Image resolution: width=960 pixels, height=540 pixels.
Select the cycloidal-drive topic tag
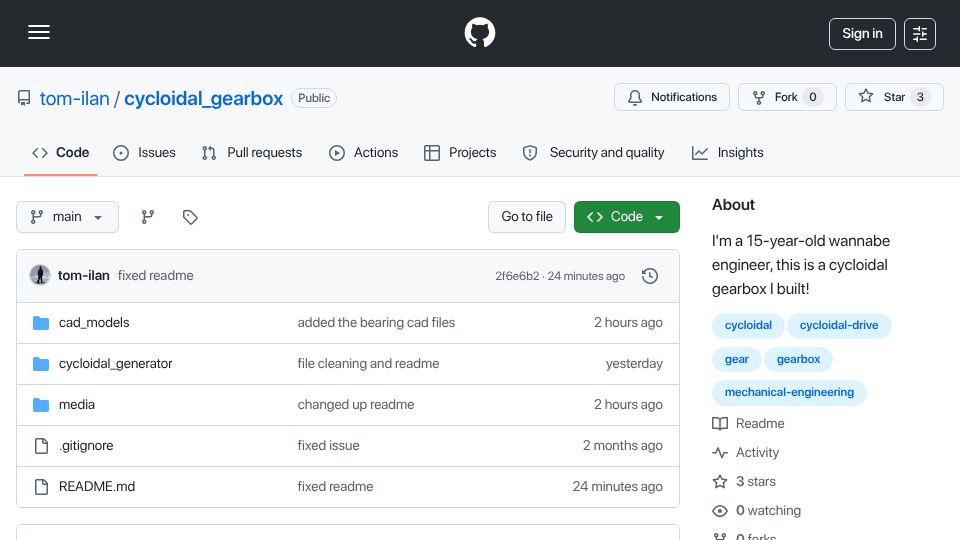tap(839, 325)
